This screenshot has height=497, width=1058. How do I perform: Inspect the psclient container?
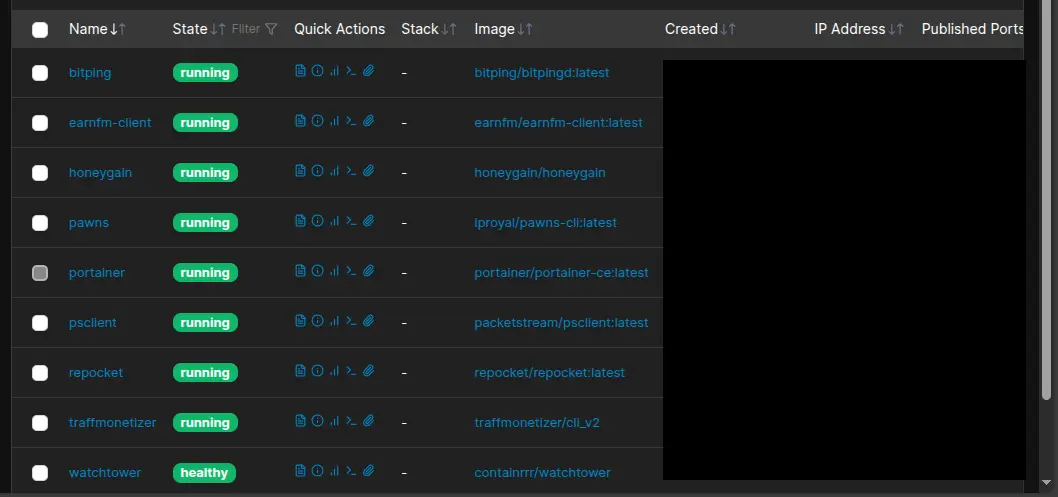(317, 320)
